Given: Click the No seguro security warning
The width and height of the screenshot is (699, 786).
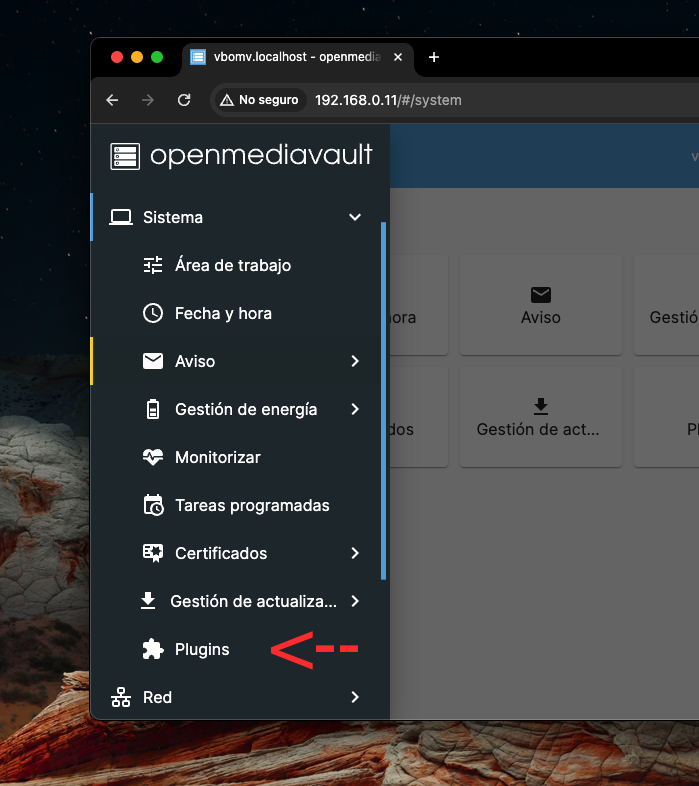Looking at the screenshot, I should point(259,100).
